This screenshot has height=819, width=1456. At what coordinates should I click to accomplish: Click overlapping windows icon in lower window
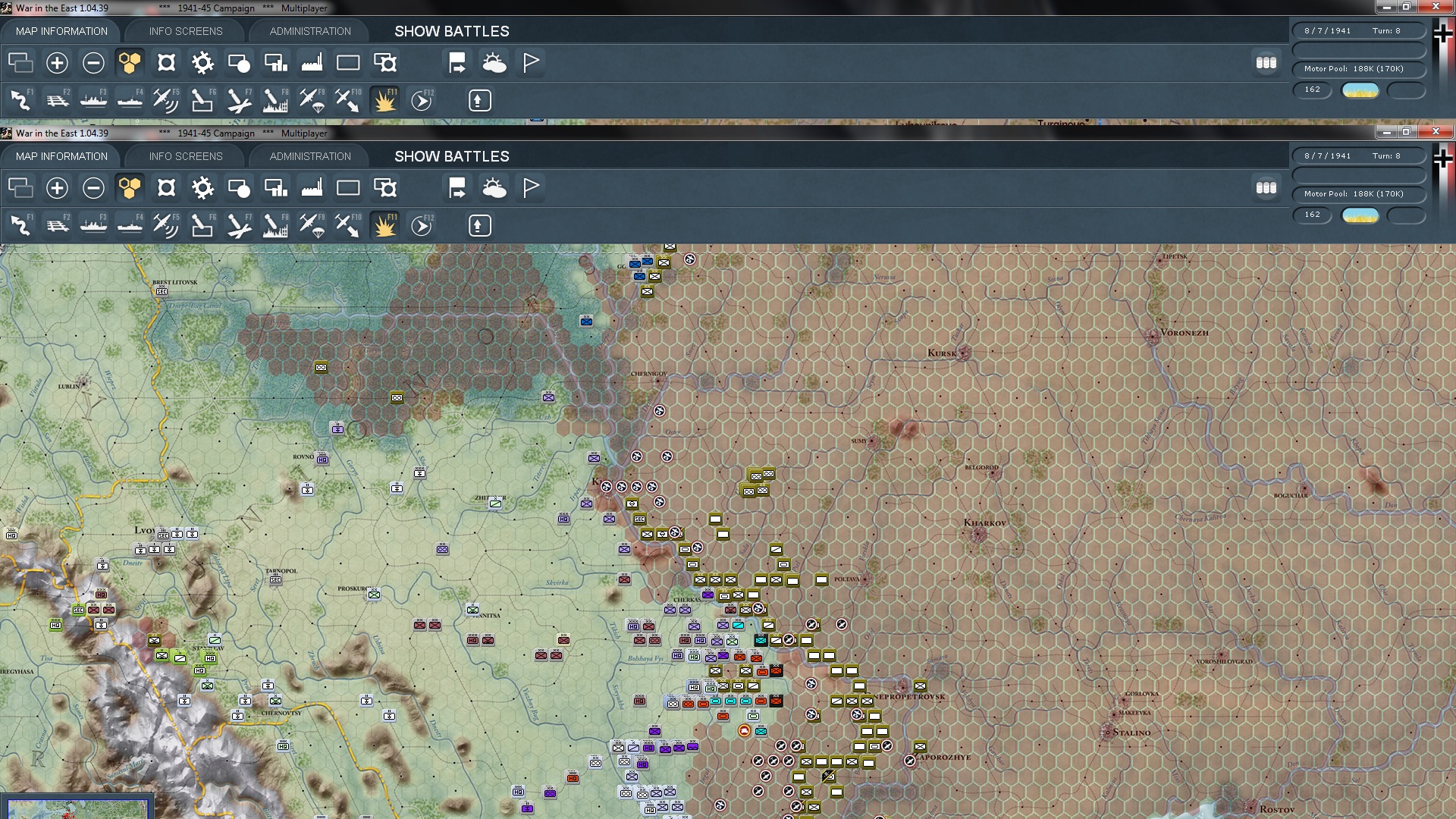(20, 188)
